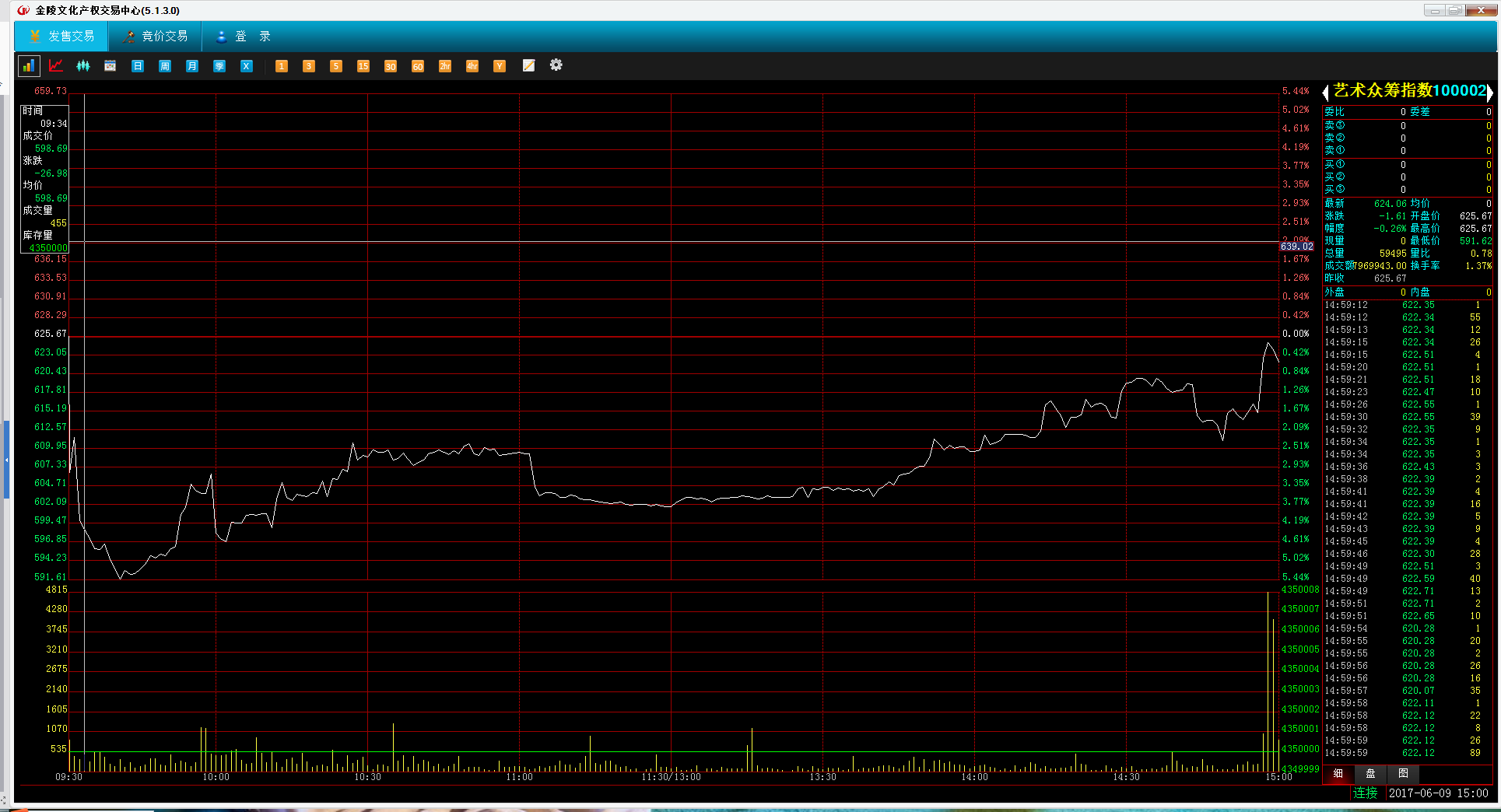Select the 14:59:57 trade at 620.07
Image resolution: width=1501 pixels, height=812 pixels.
pos(1407,691)
